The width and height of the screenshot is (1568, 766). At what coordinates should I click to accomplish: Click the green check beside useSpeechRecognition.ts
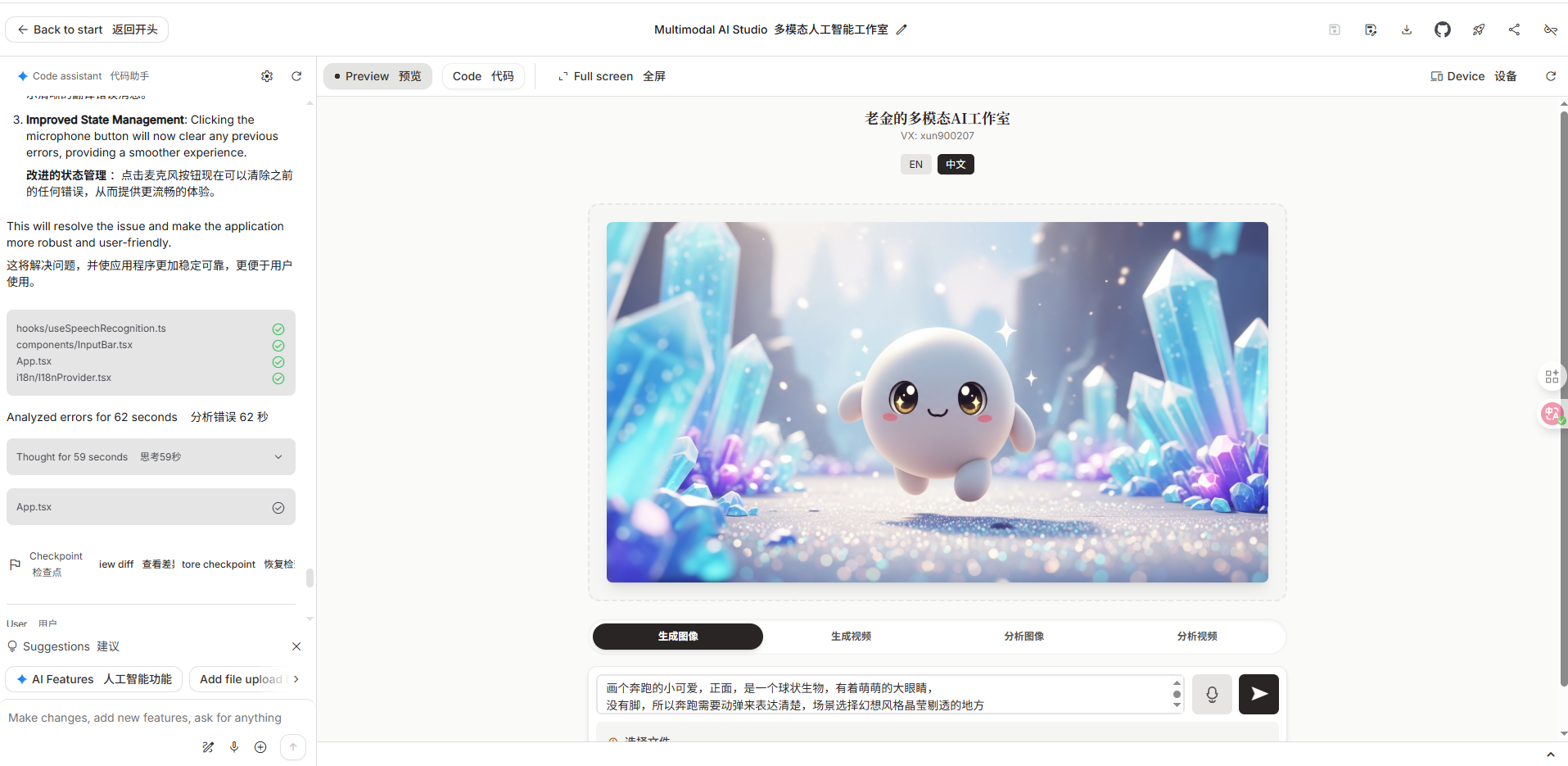[x=278, y=329]
